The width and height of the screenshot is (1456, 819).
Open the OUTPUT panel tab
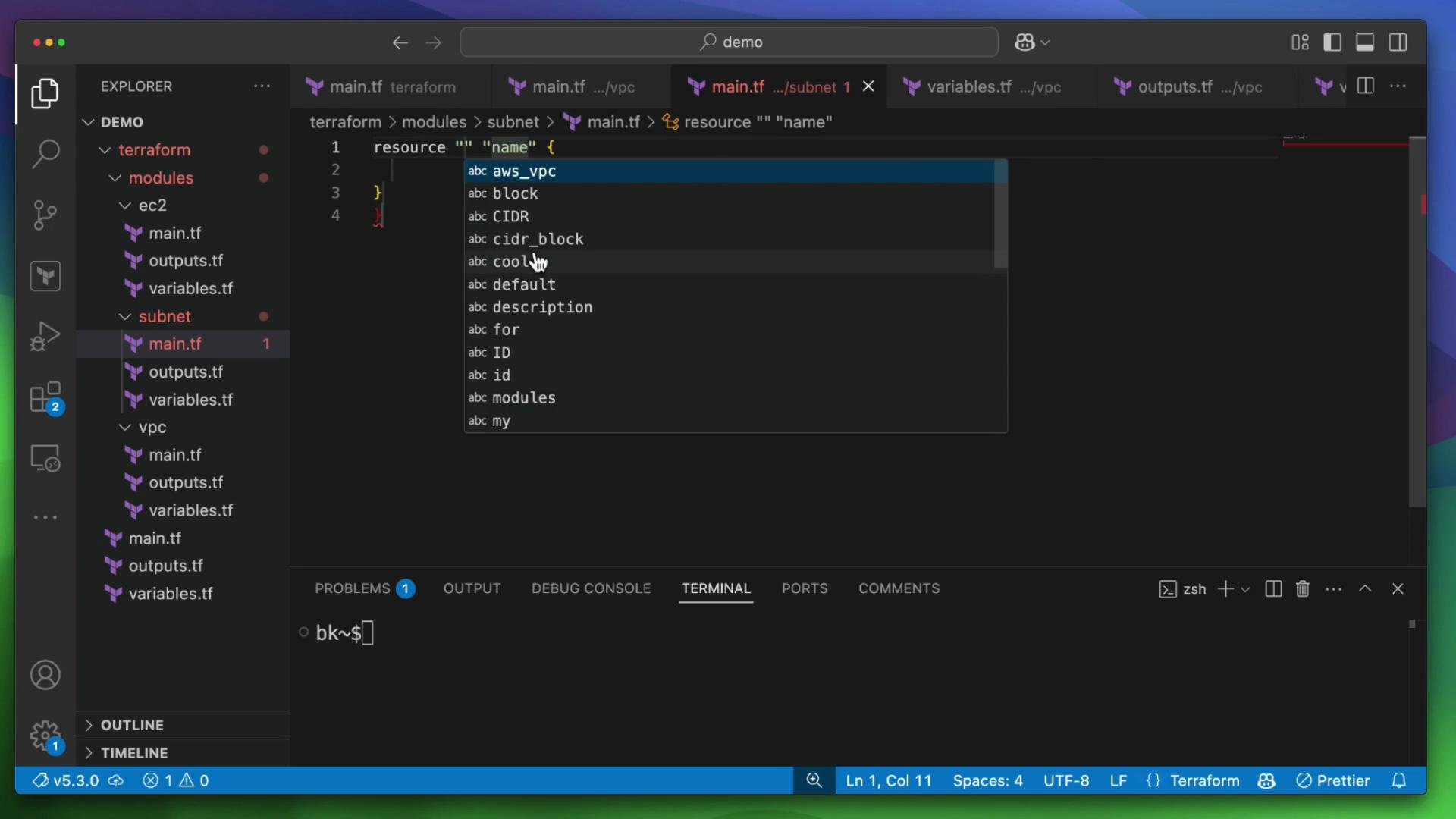(x=472, y=588)
